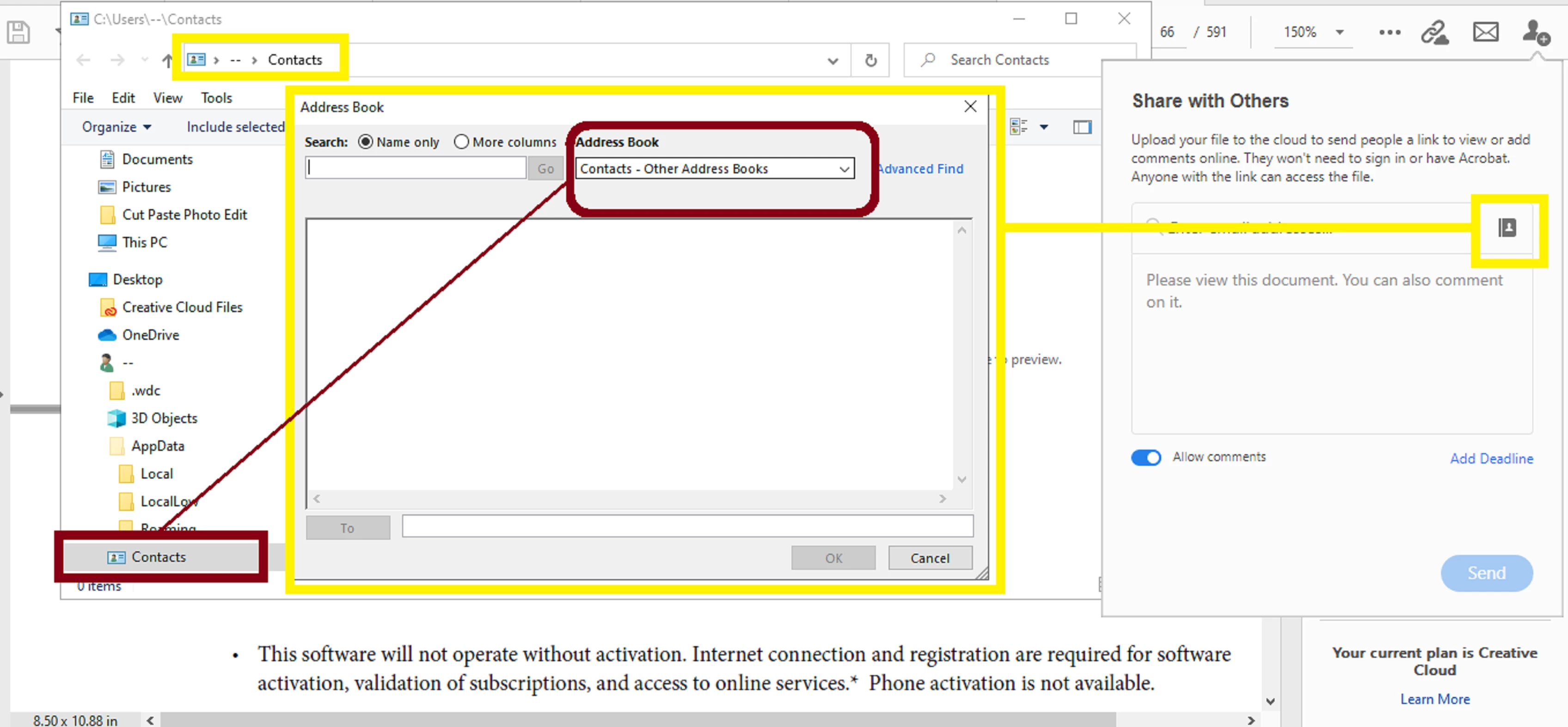Open the three-dots more options menu
1568x727 pixels.
coord(1389,31)
